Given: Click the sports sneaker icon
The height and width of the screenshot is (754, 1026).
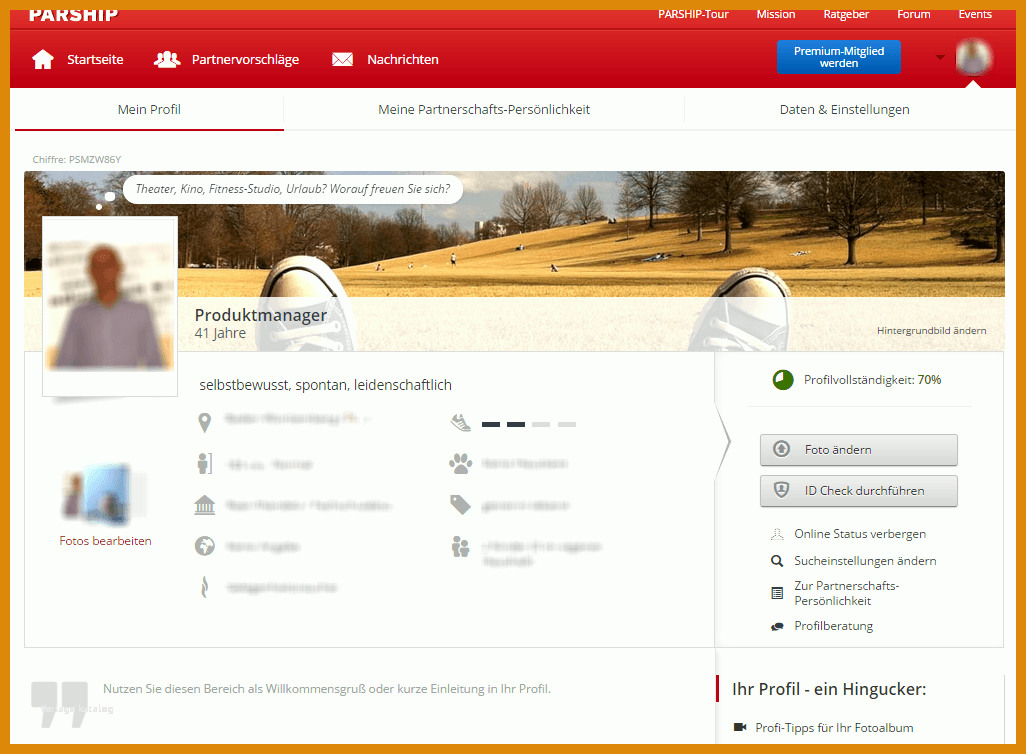Looking at the screenshot, I should (x=461, y=423).
